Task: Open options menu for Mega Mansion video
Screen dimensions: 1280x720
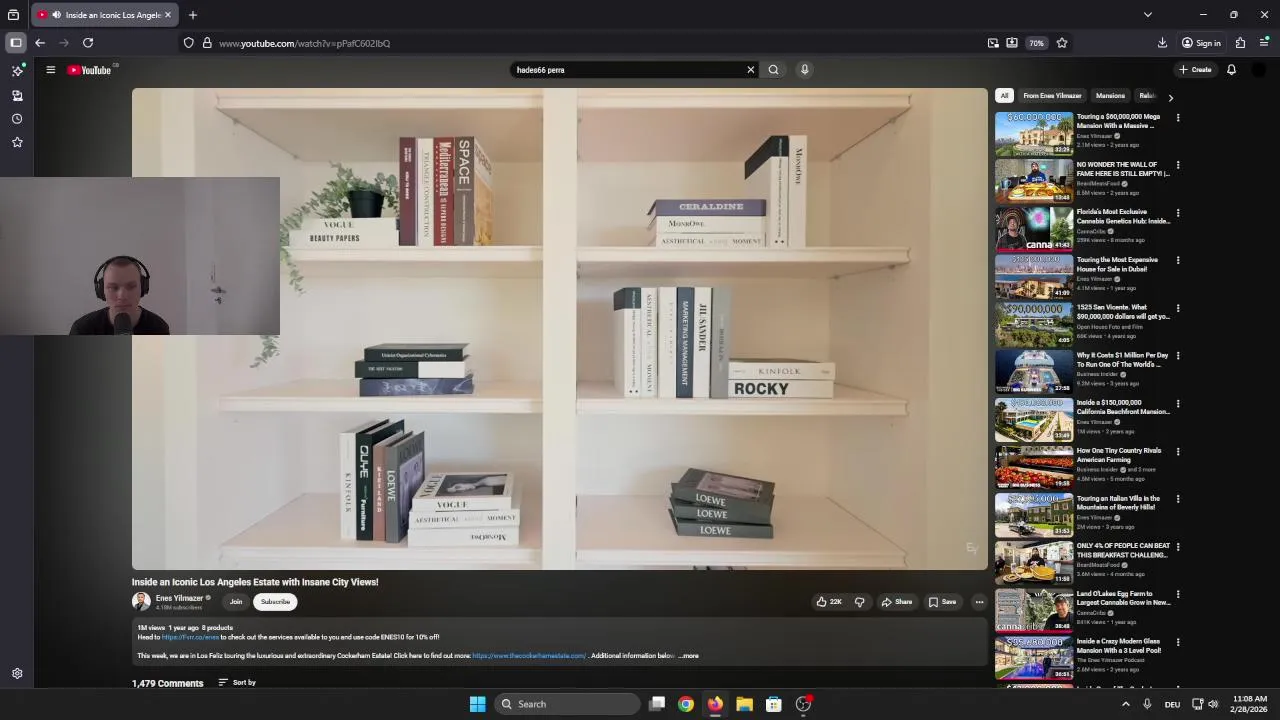Action: (1178, 118)
